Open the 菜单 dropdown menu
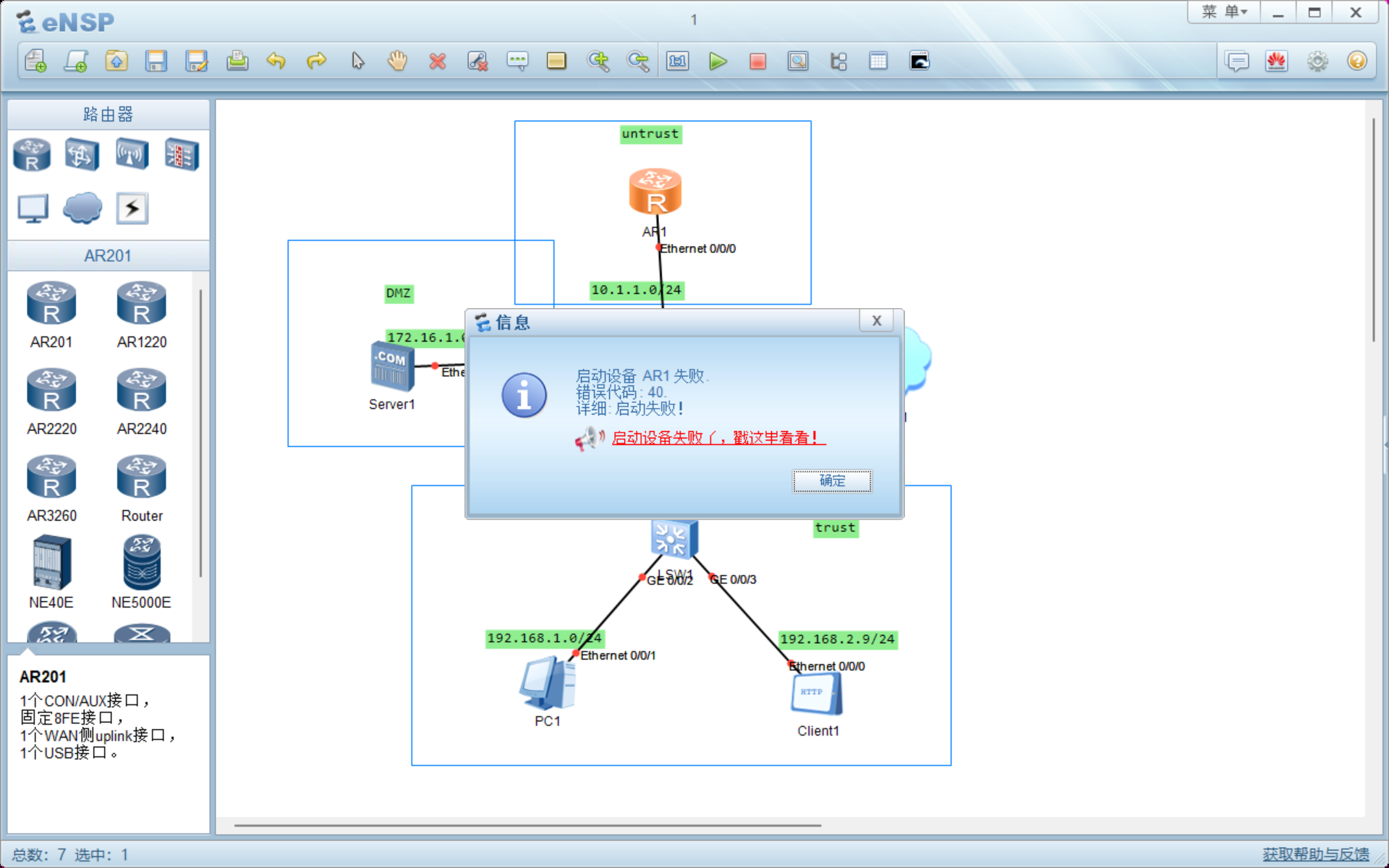The height and width of the screenshot is (868, 1389). [x=1224, y=12]
